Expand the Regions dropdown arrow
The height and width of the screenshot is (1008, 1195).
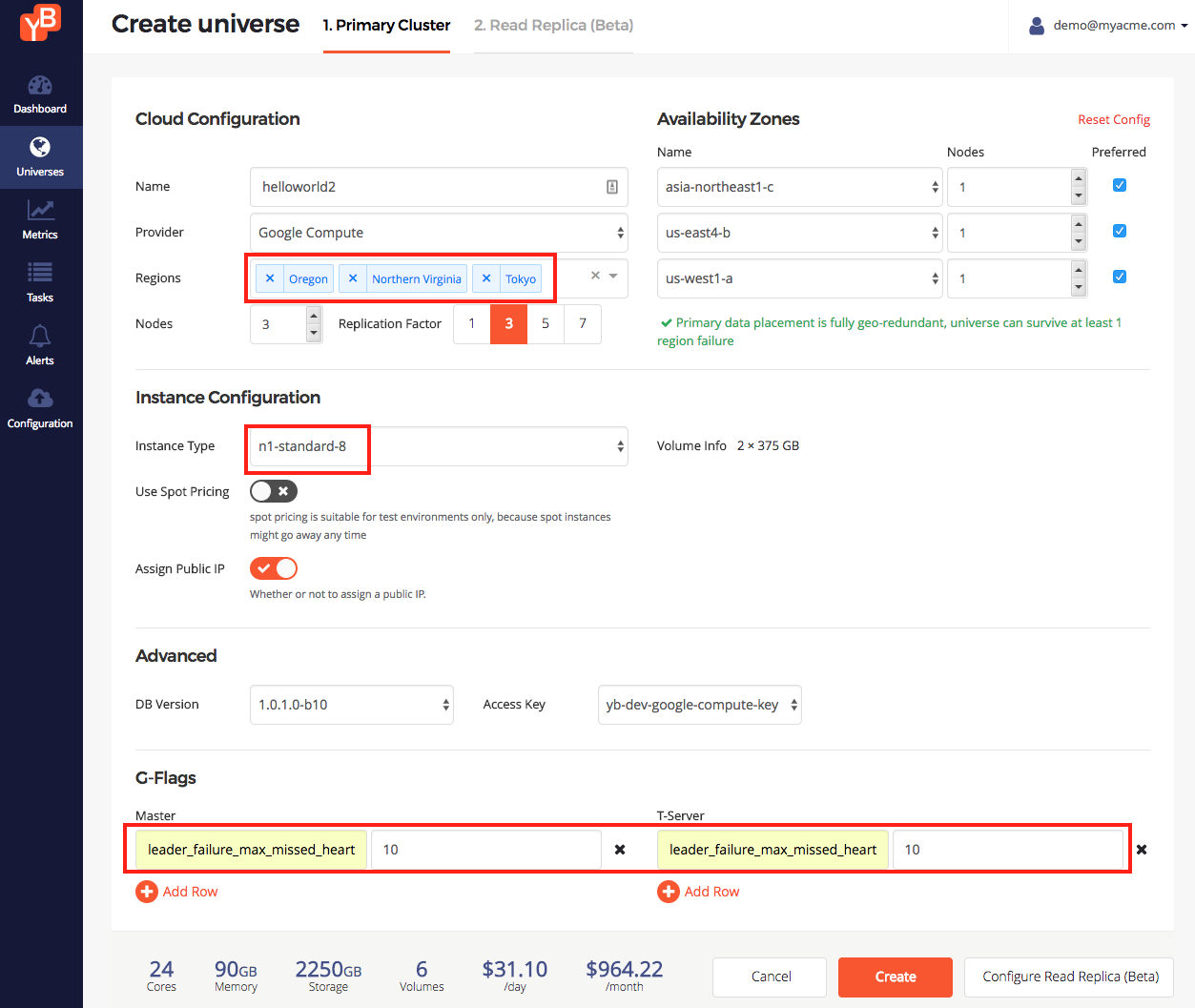613,276
